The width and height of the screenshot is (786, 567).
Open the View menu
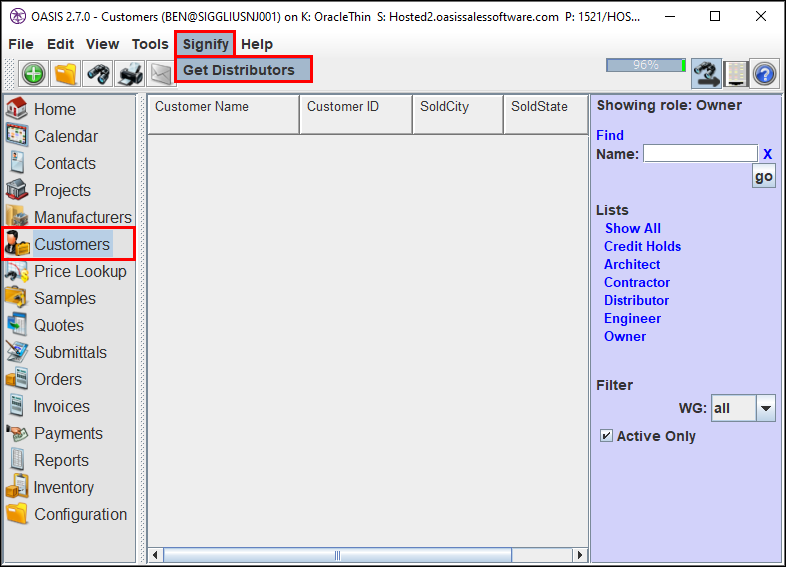pos(102,44)
